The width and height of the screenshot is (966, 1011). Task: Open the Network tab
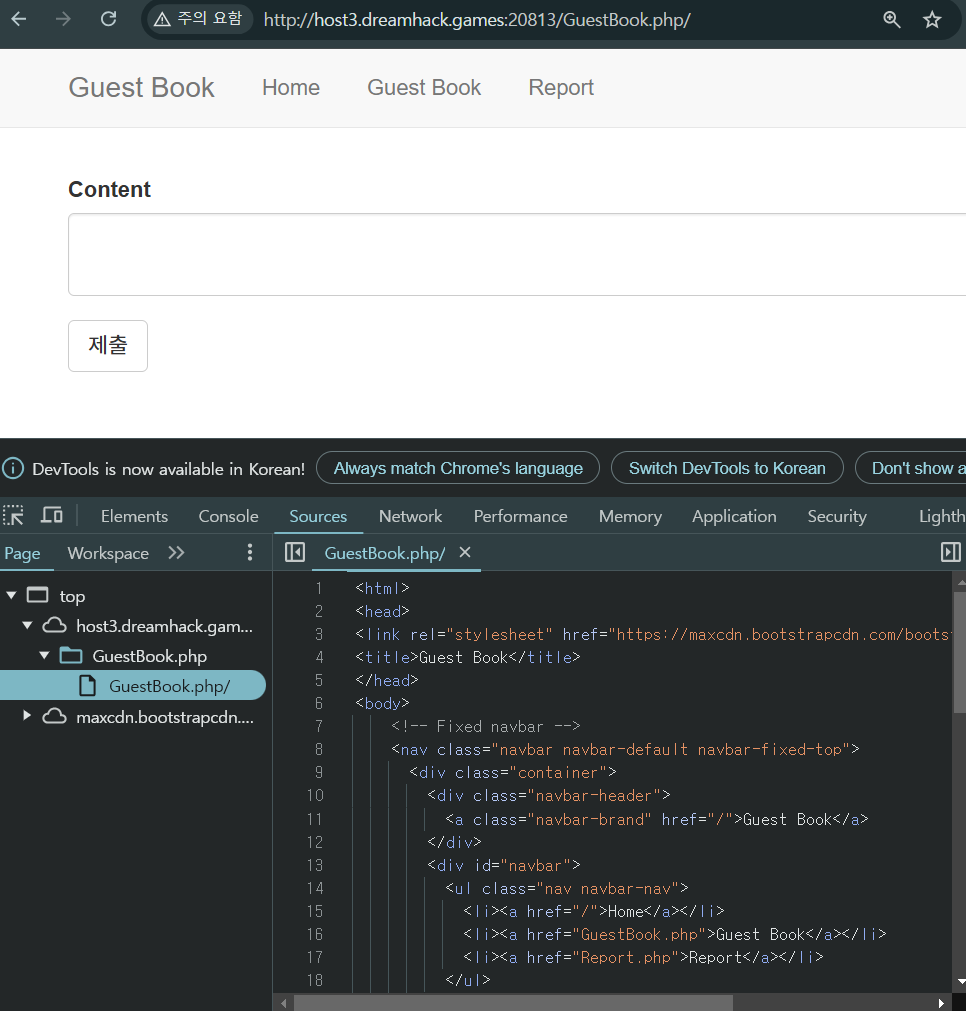point(410,516)
